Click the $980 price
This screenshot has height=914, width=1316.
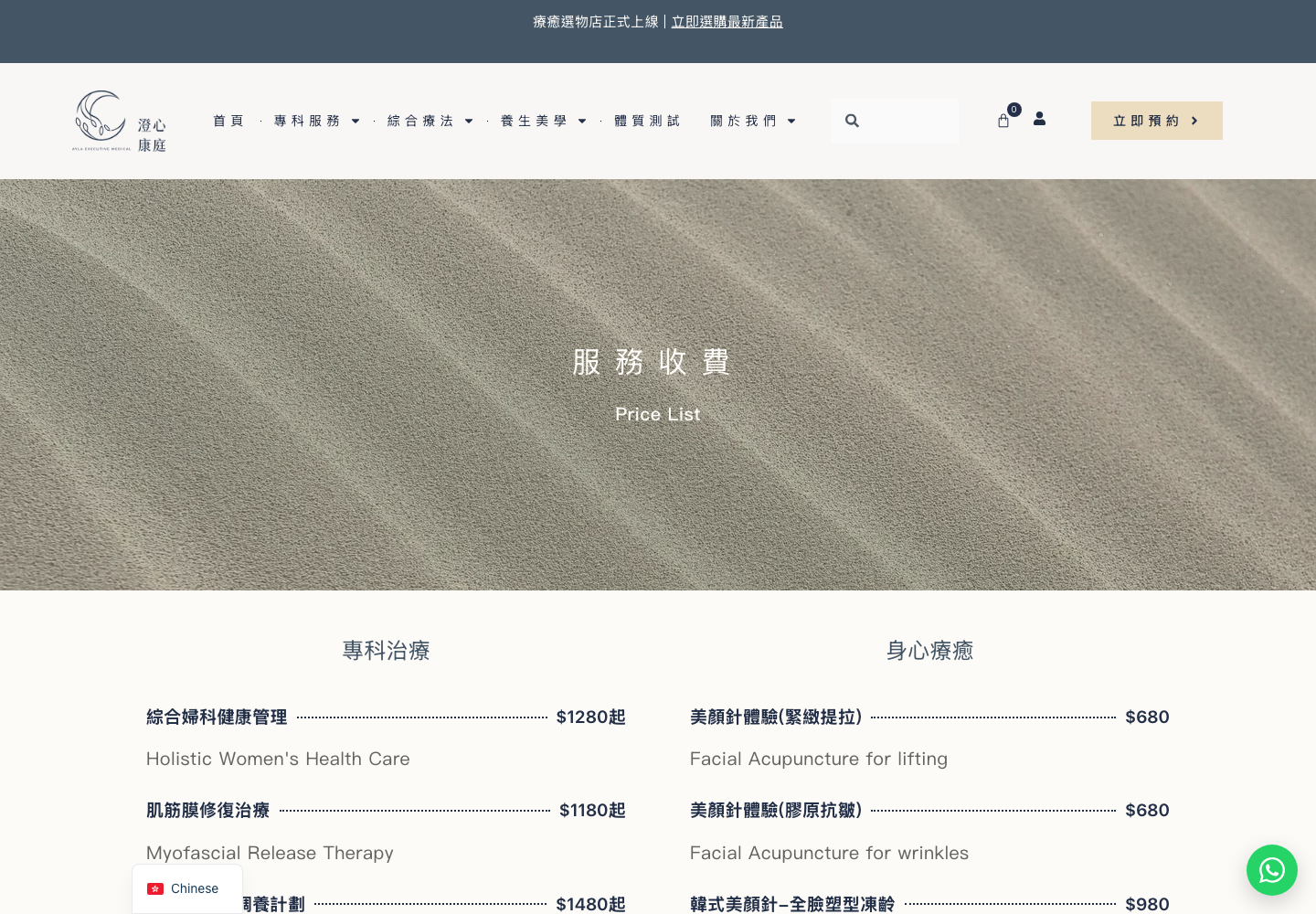[x=1148, y=904]
